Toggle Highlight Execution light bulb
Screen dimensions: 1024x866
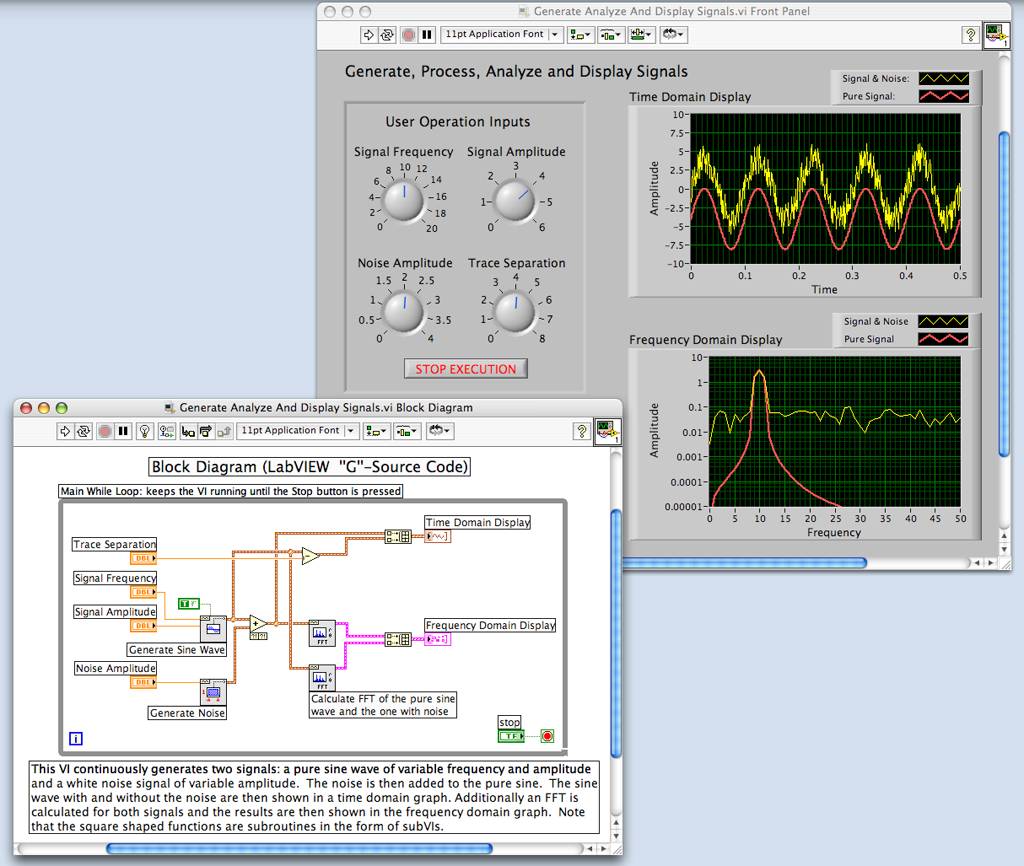pyautogui.click(x=143, y=431)
